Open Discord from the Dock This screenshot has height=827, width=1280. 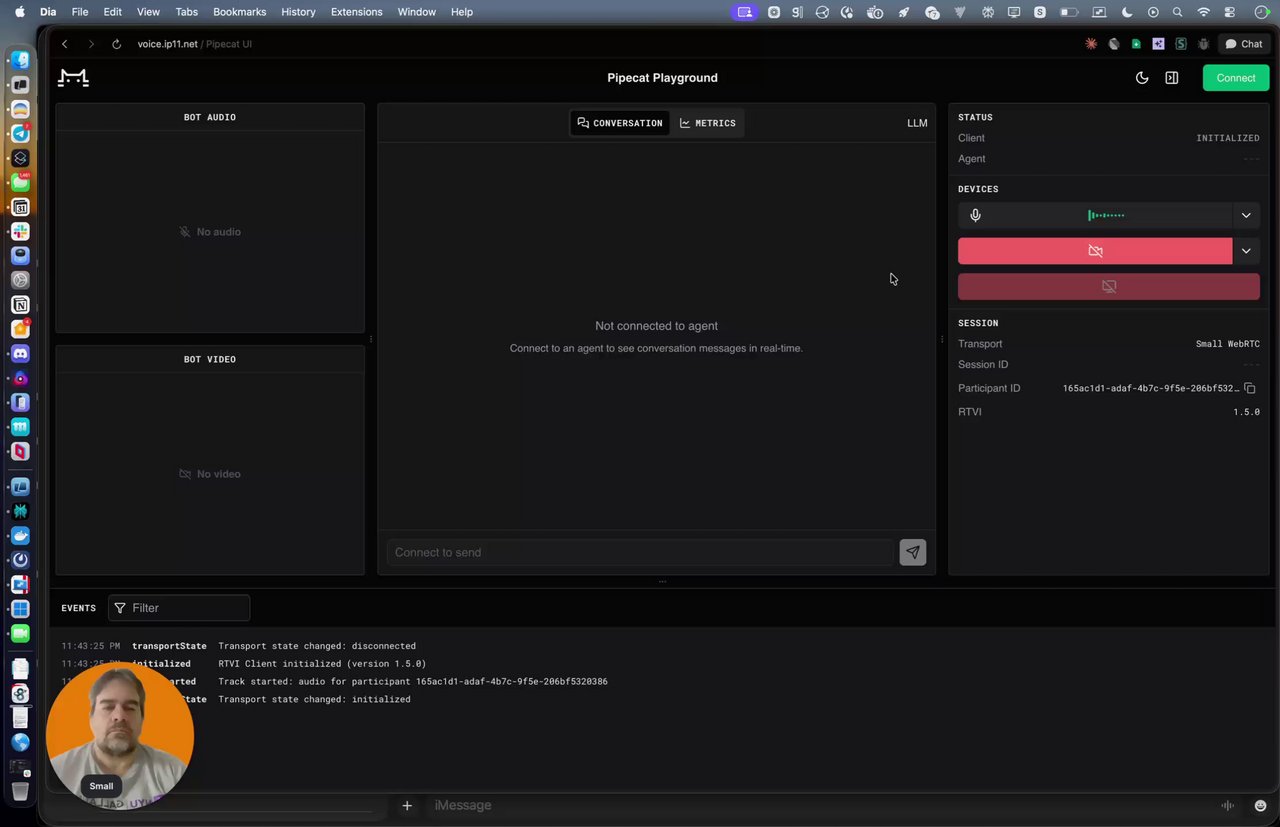20,354
